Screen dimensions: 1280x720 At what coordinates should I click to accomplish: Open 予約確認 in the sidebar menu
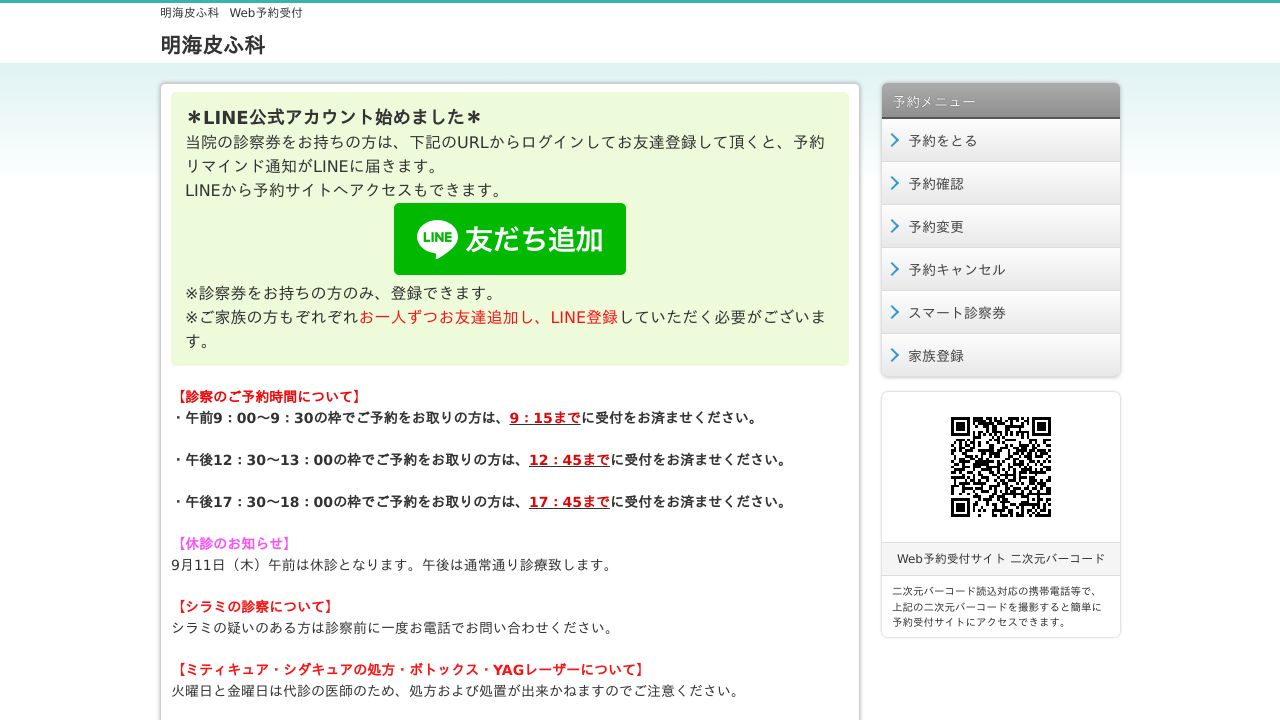[936, 183]
